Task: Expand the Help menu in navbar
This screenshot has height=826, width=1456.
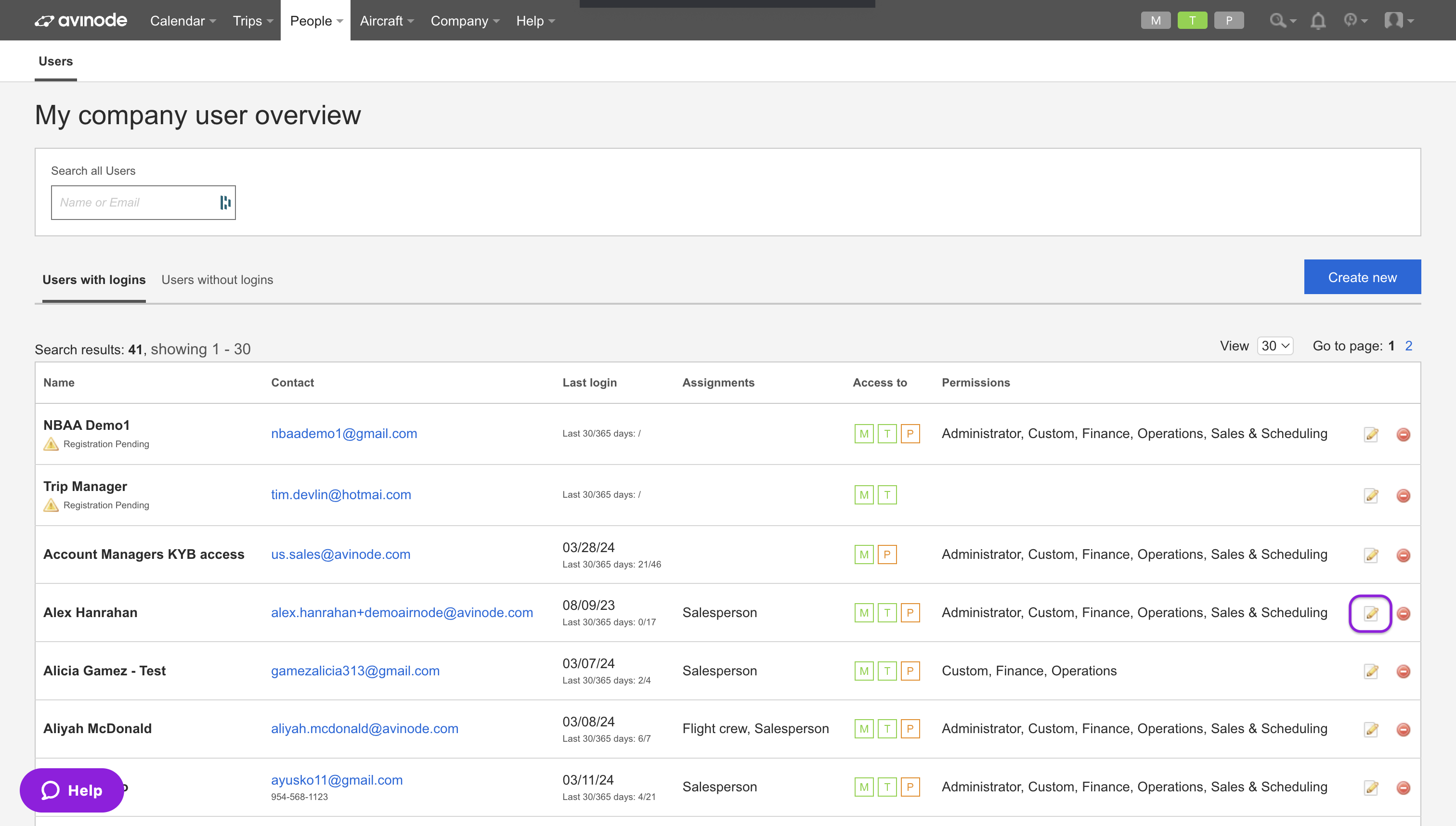Action: 535,21
